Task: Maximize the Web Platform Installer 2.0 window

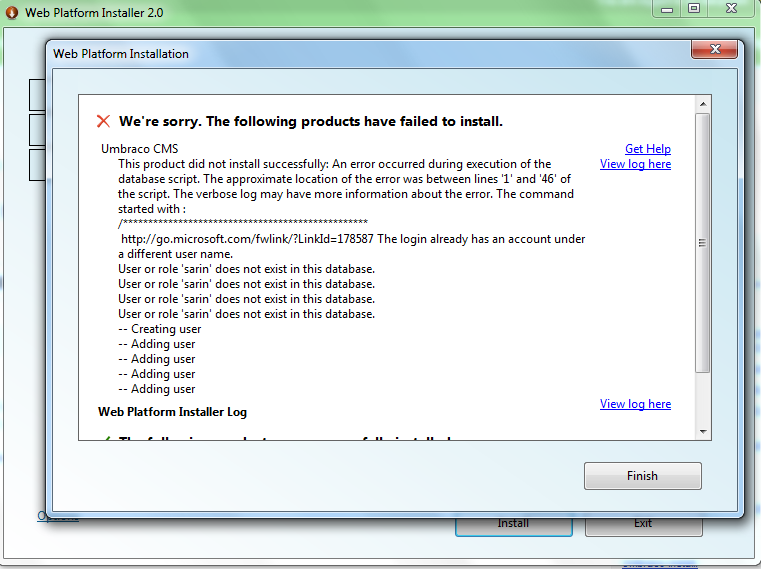Action: coord(694,9)
